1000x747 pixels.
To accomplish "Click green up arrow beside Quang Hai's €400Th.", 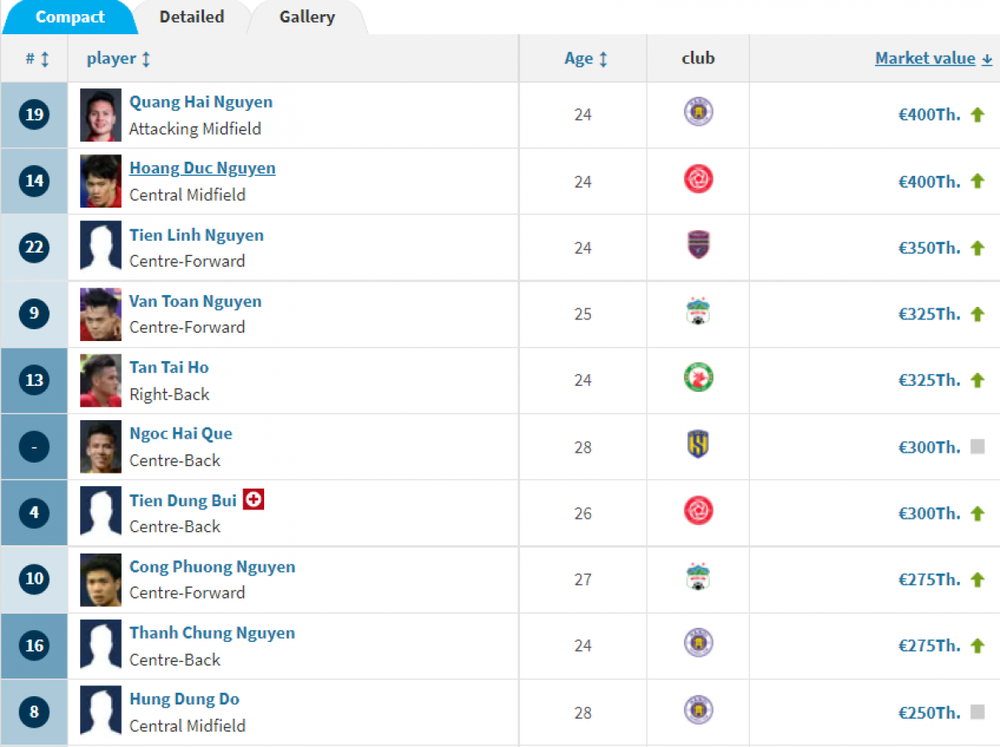I will pos(977,115).
